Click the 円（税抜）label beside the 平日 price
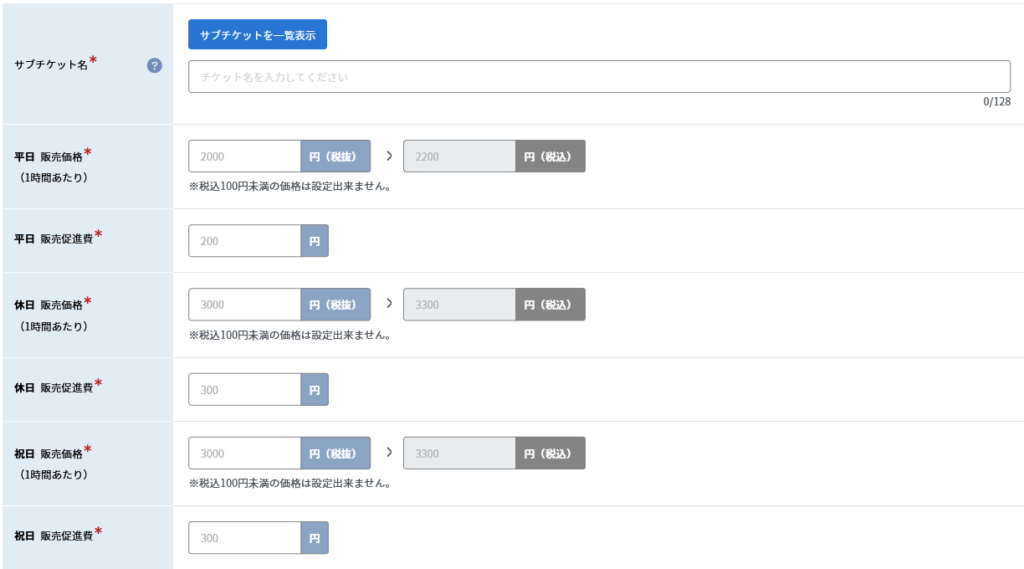 [336, 156]
